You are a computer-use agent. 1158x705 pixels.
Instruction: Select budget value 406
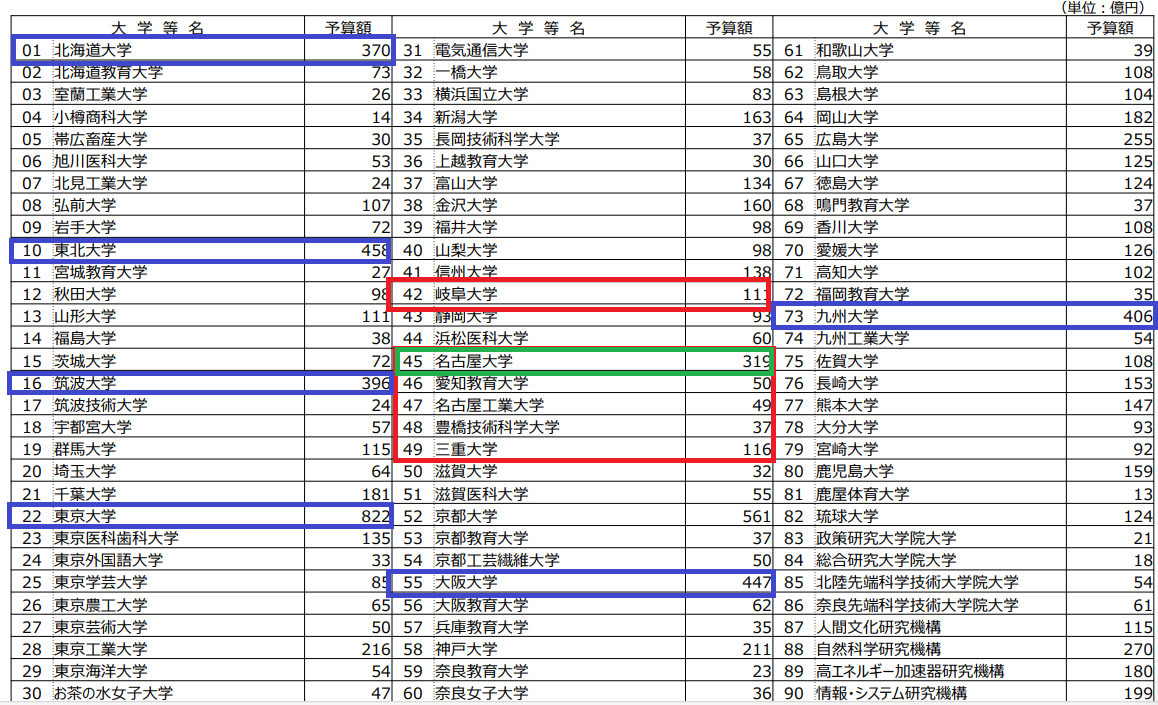1137,317
